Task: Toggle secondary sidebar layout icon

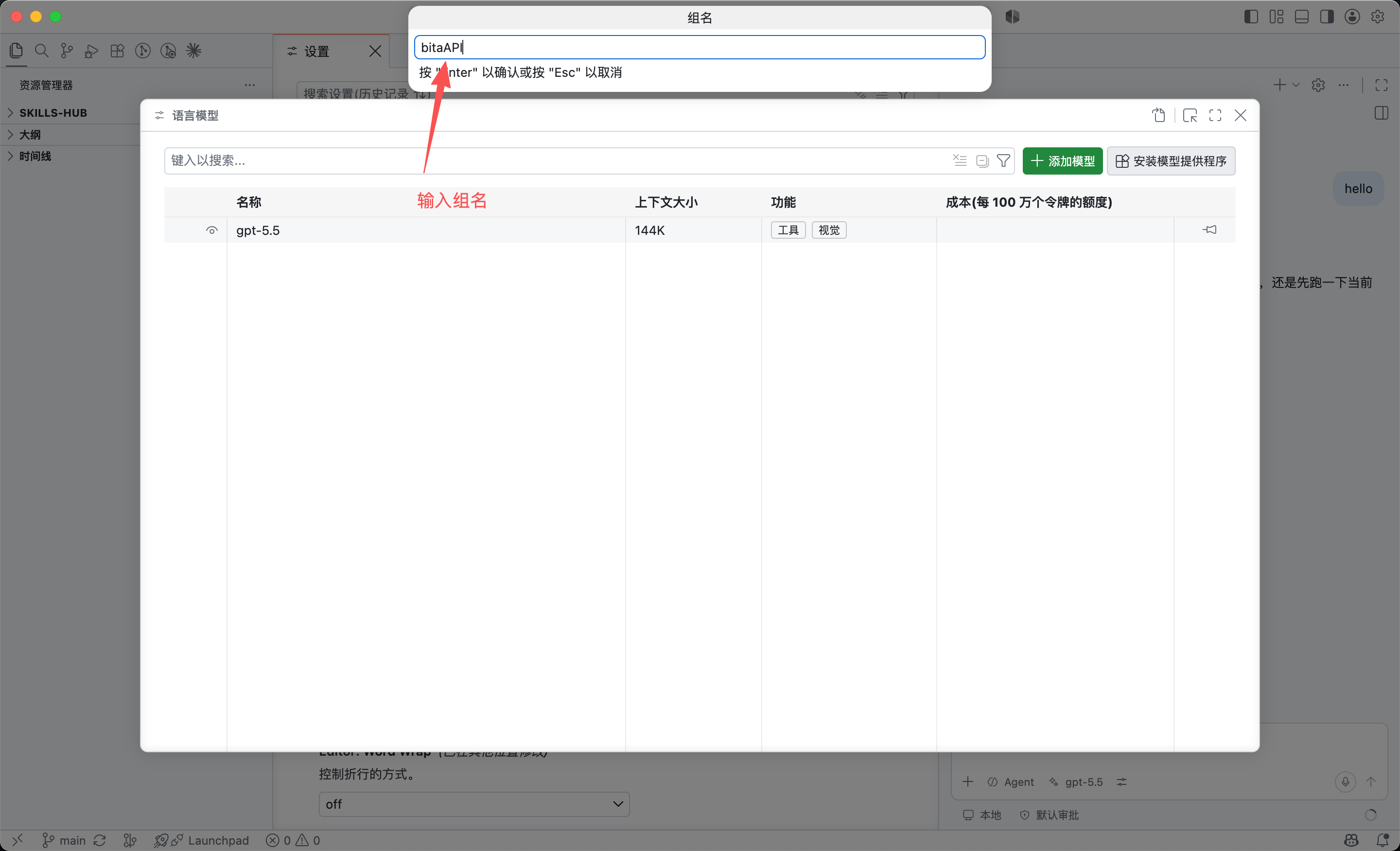Action: (x=1327, y=17)
